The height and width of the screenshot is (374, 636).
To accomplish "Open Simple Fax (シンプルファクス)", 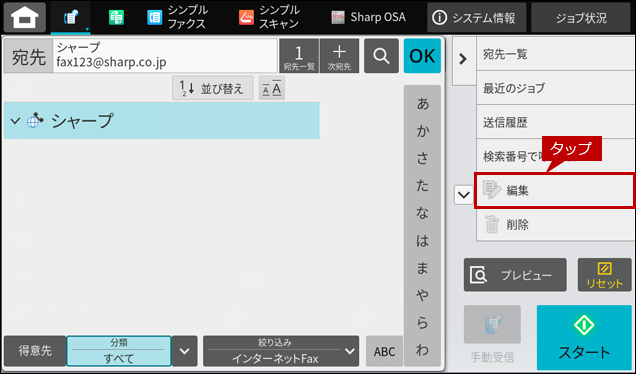I will click(x=177, y=17).
